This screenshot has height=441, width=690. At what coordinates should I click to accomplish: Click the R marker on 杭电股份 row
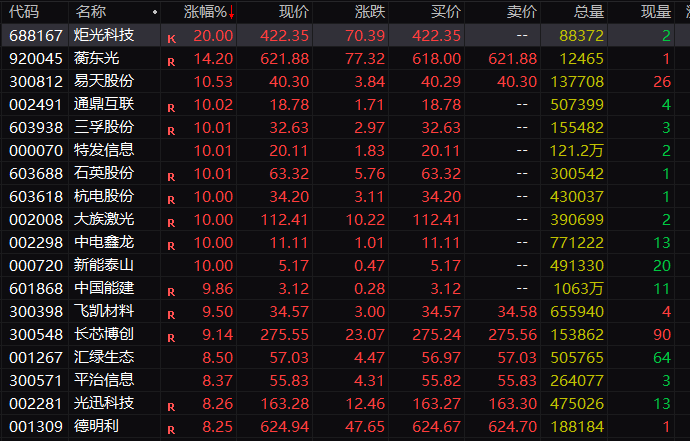(171, 200)
